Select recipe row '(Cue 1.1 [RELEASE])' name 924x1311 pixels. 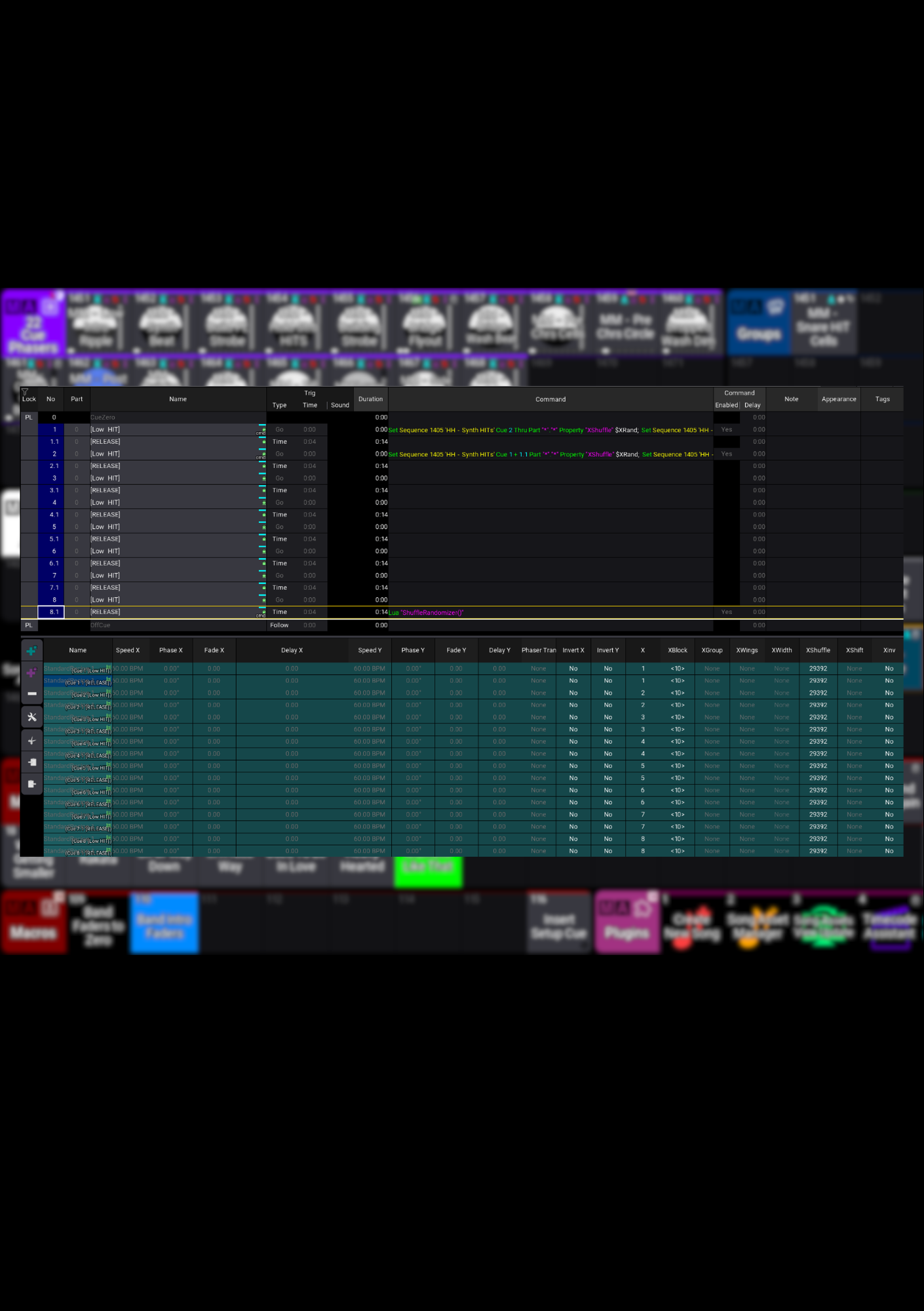78,682
